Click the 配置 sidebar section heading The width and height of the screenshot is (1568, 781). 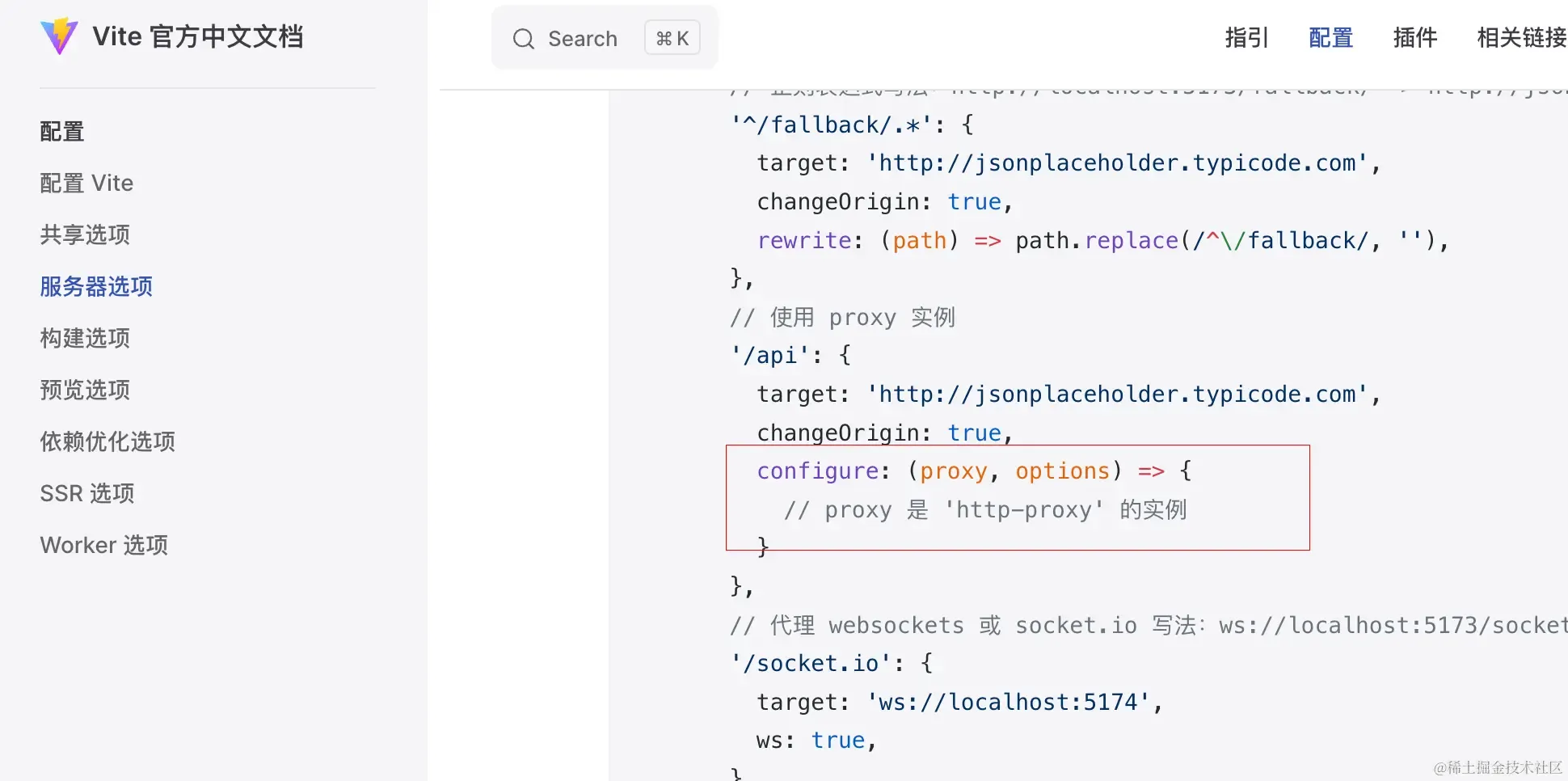point(62,132)
